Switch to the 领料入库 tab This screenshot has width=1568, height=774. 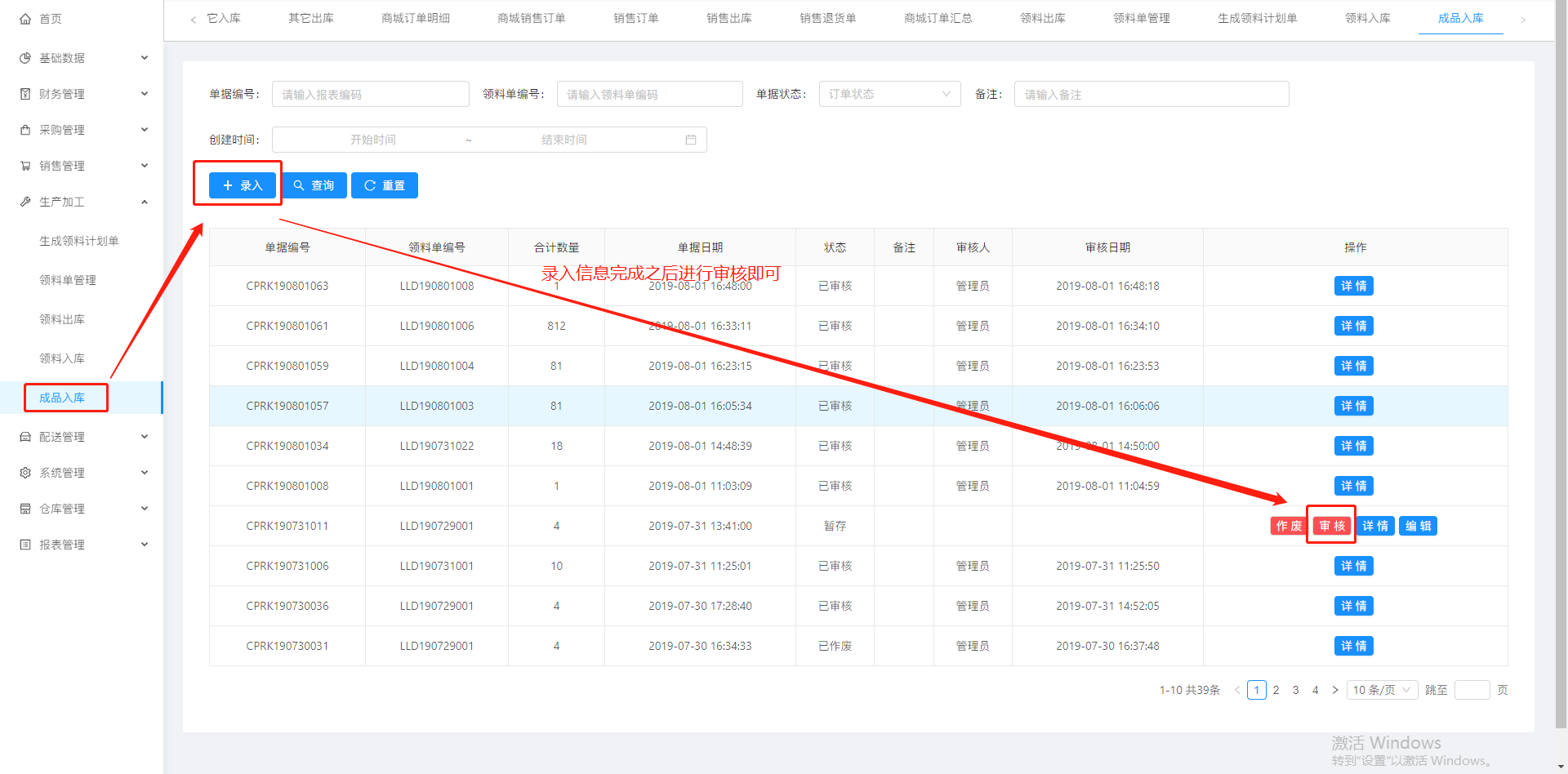(x=1368, y=18)
